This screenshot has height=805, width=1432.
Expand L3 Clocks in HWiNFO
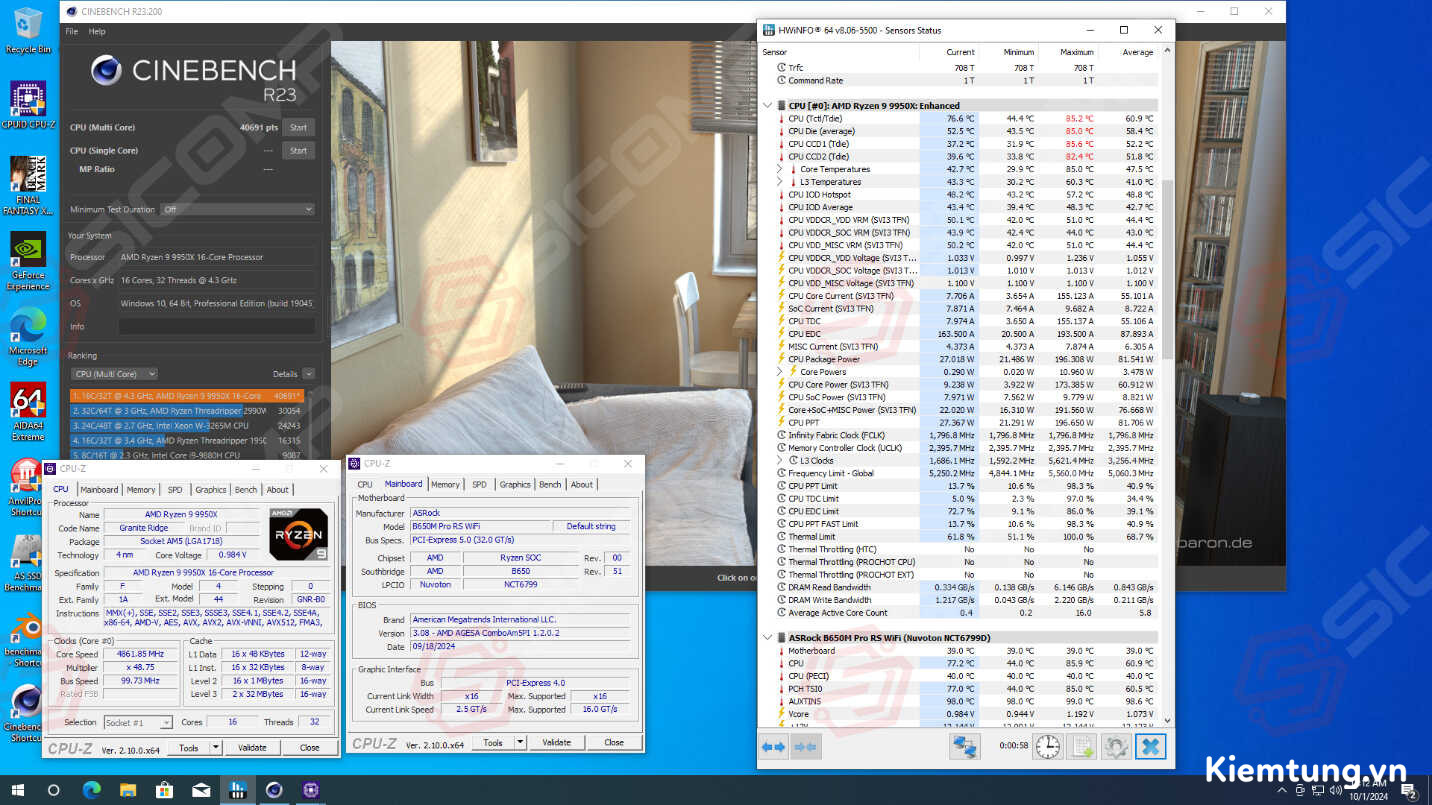coord(780,461)
